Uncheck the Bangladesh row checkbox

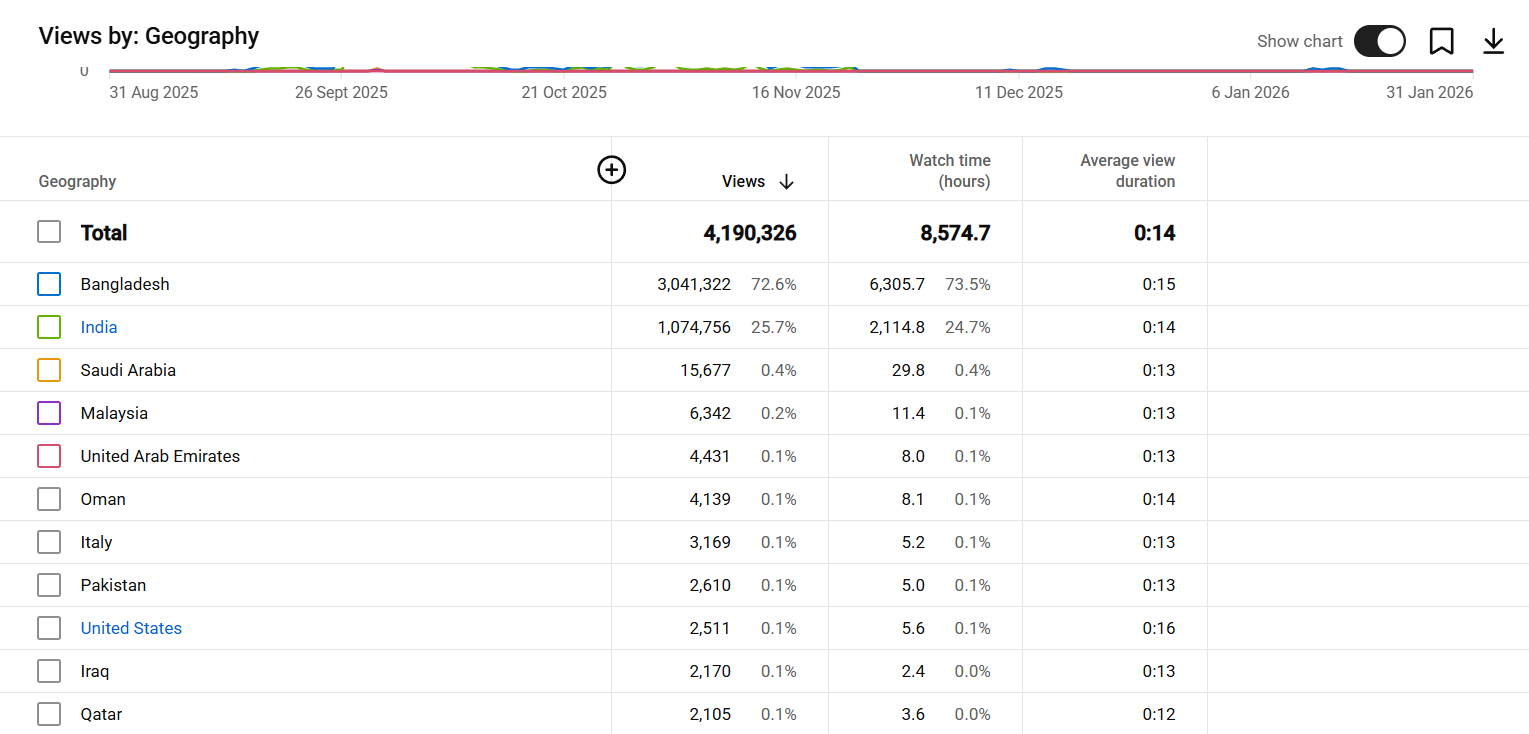[49, 284]
